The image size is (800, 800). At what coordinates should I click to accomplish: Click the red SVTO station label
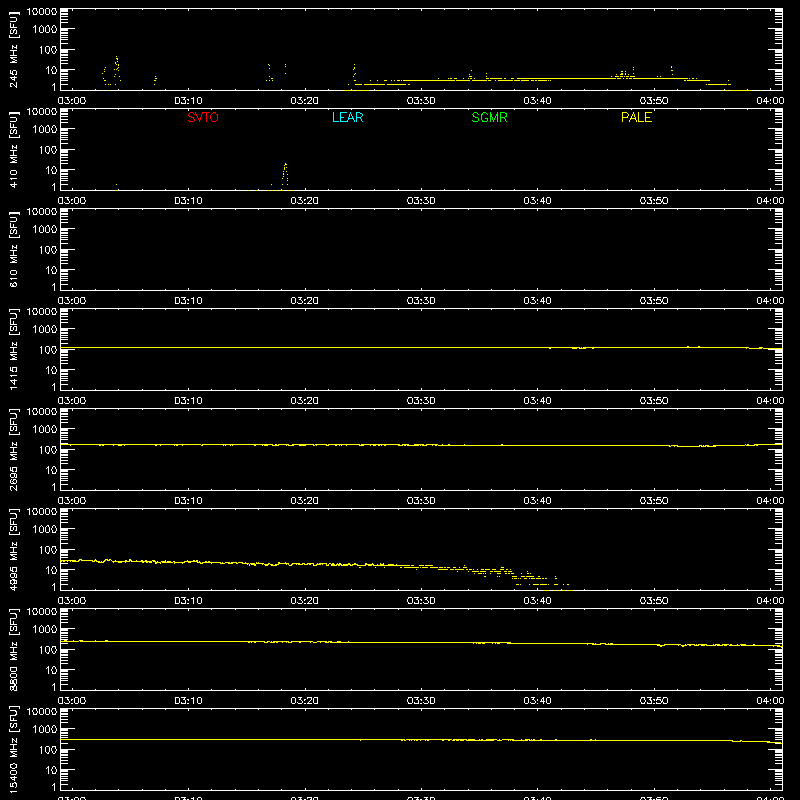(x=203, y=117)
